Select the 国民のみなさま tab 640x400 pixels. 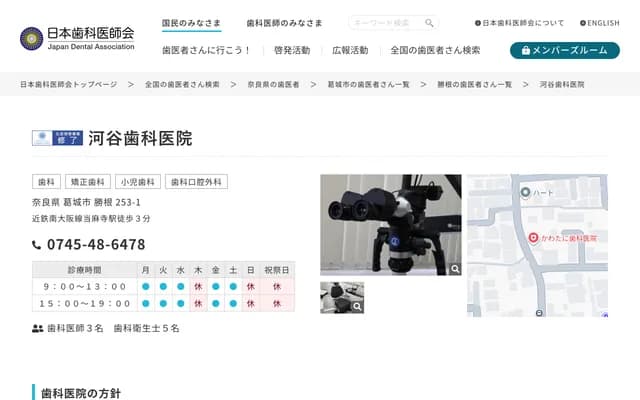click(x=191, y=23)
